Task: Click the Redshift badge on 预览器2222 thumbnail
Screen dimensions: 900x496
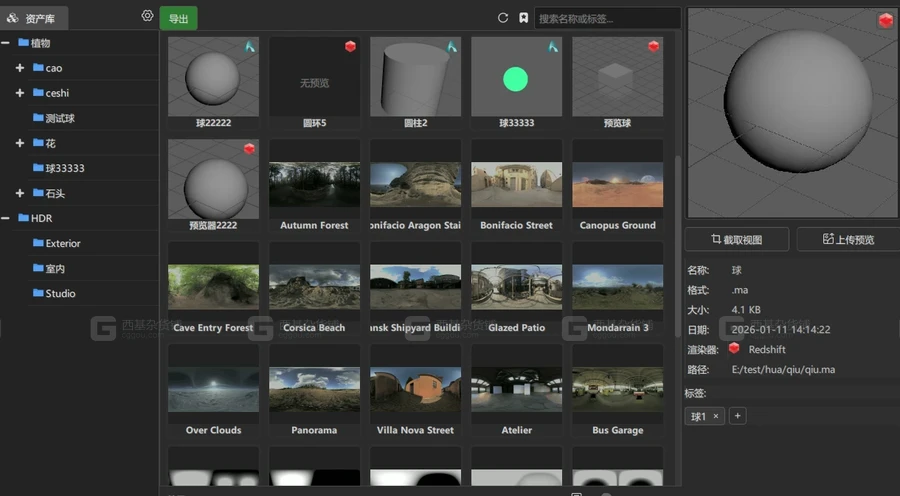Action: click(249, 149)
